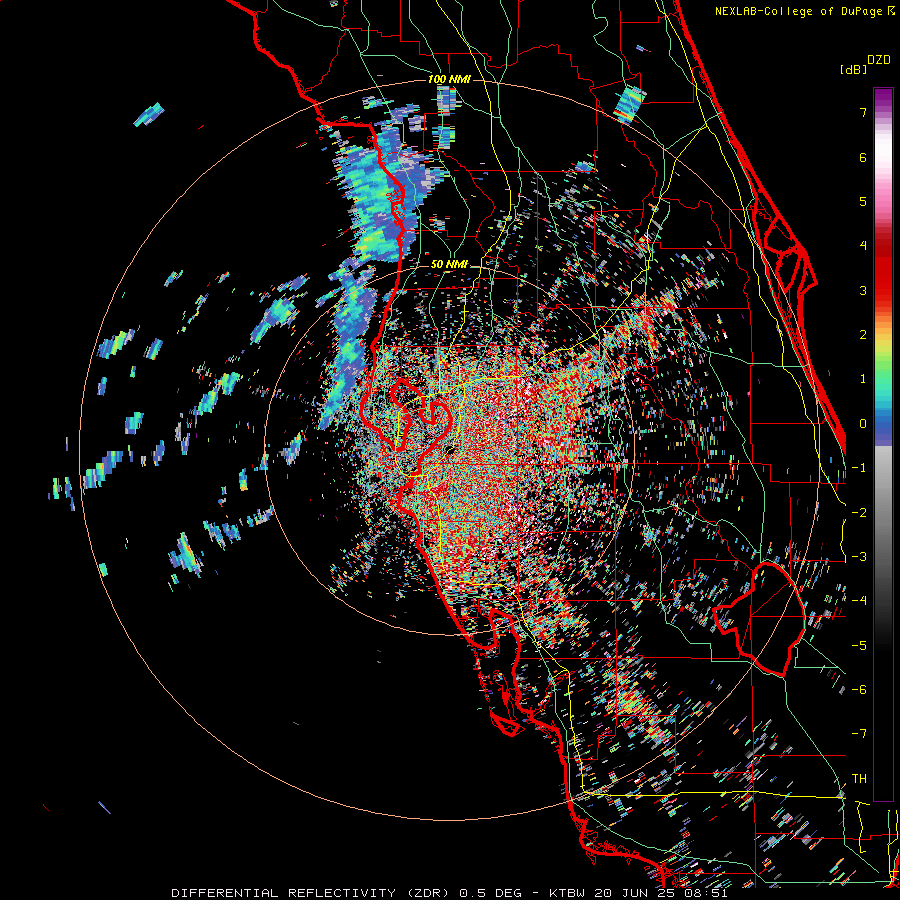This screenshot has width=900, height=900.
Task: Click the 50 NMI range ring label
Action: tap(449, 265)
